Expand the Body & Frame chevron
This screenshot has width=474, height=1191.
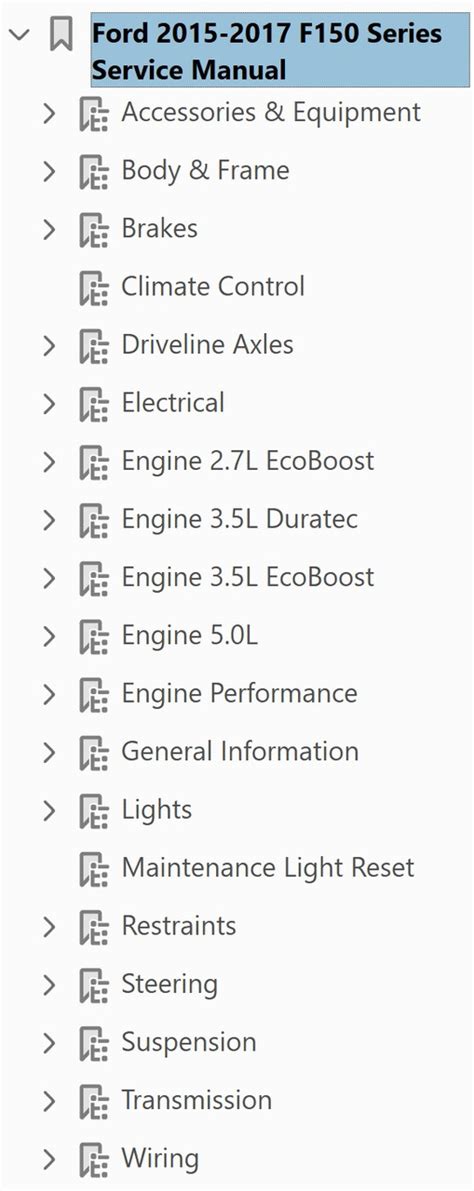[x=49, y=171]
